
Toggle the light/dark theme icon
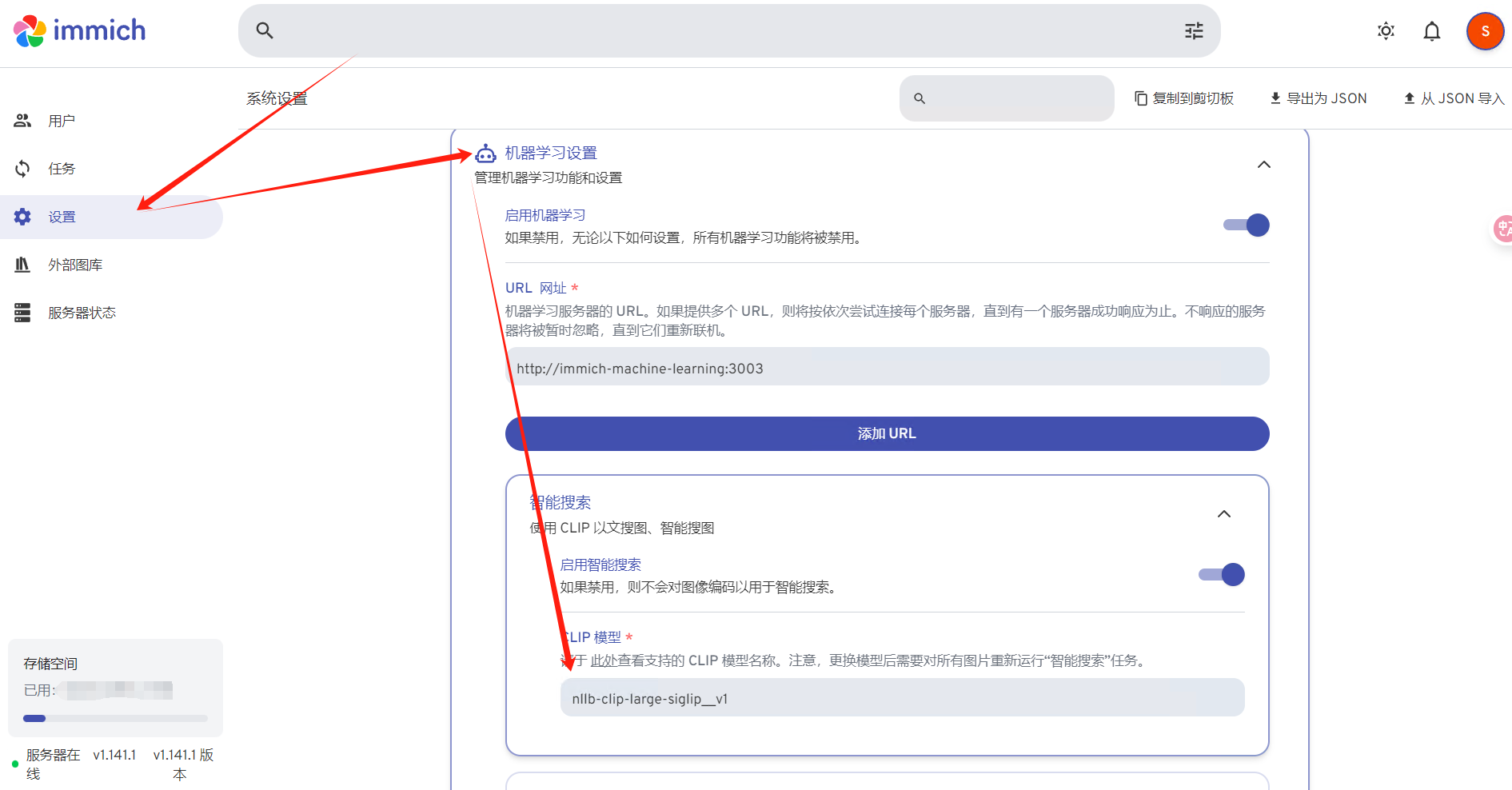[1386, 31]
